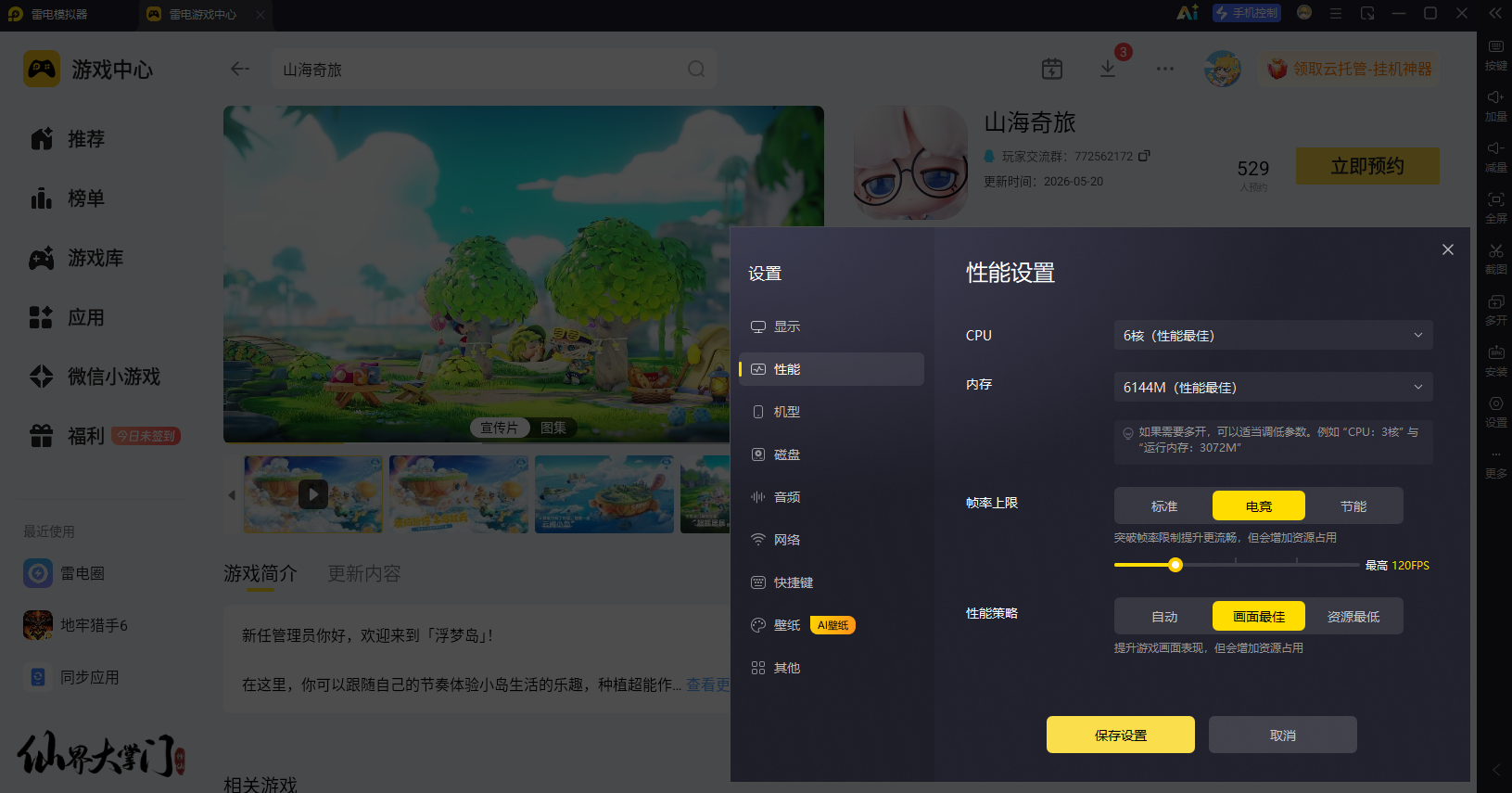Set performance strategy to 资源最低
Screen dimensions: 1512x793
pyautogui.click(x=1353, y=617)
